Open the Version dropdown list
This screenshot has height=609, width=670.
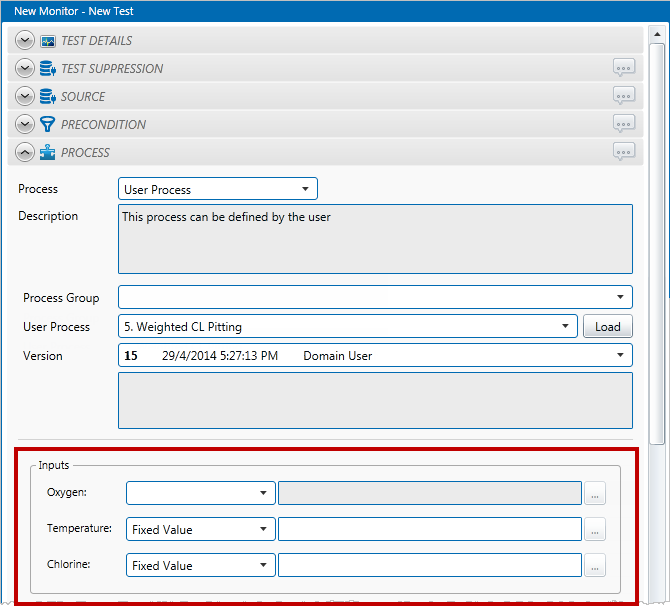(375, 355)
